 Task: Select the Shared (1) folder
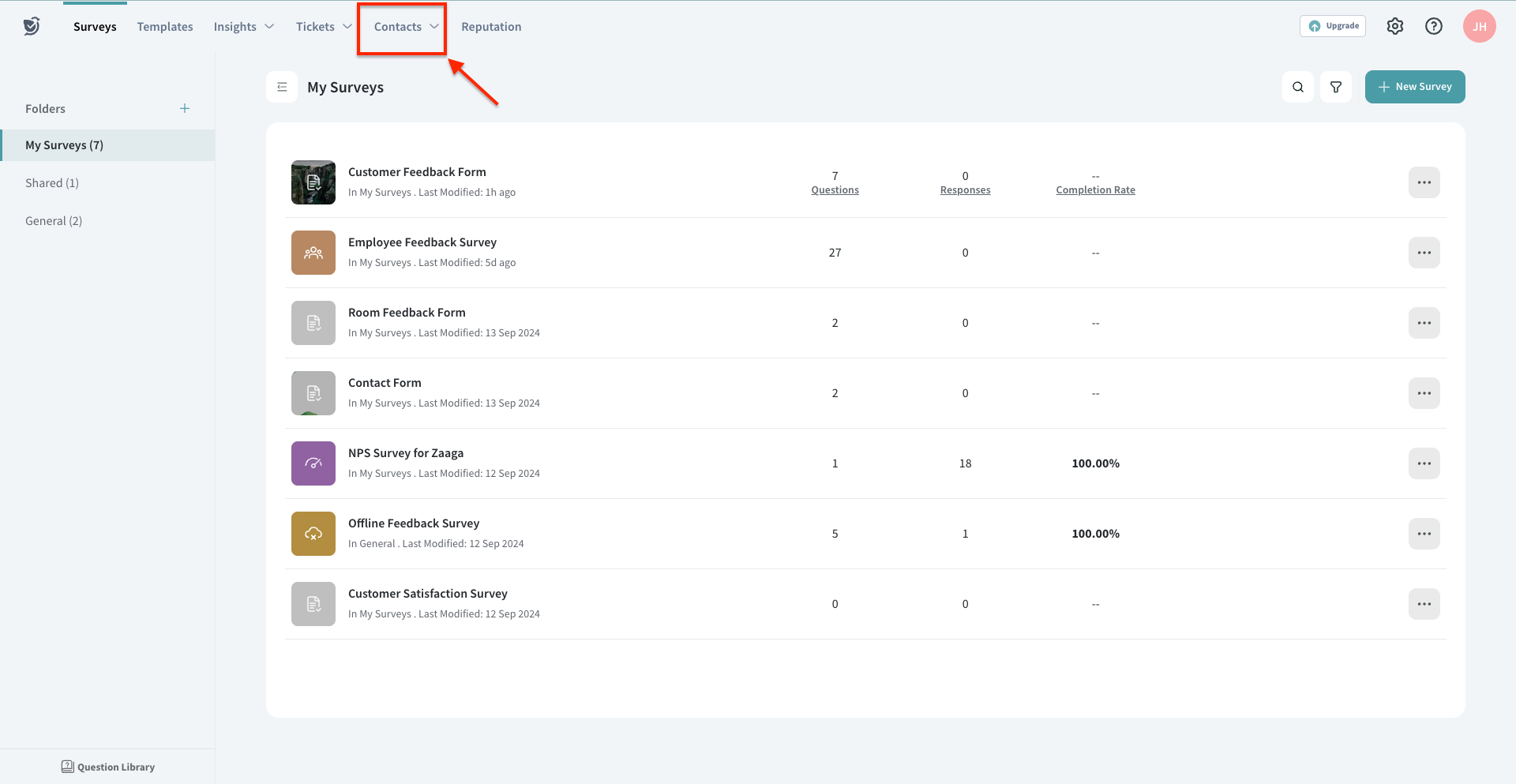52,183
